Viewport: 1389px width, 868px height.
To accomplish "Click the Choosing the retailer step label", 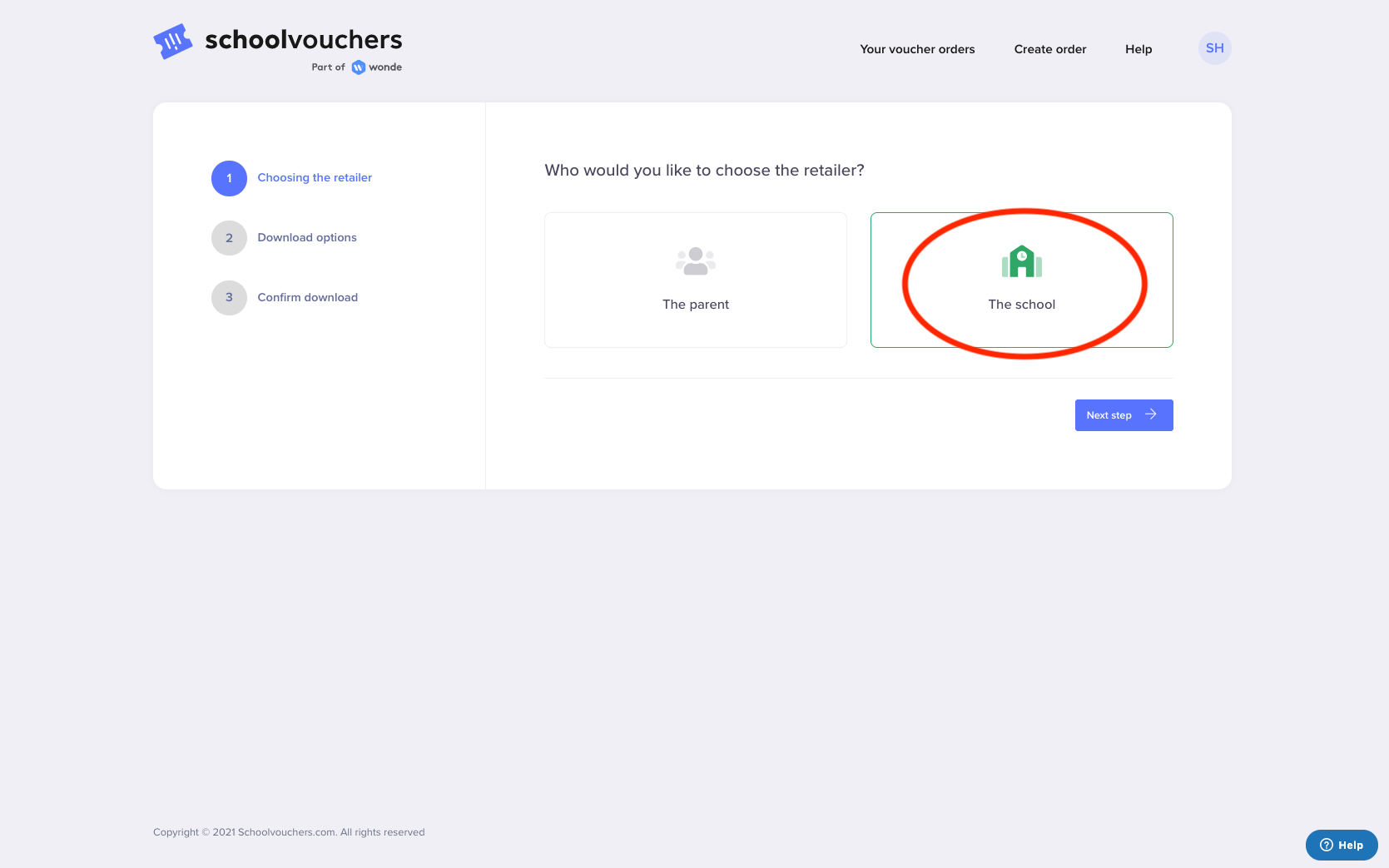I will [x=315, y=177].
